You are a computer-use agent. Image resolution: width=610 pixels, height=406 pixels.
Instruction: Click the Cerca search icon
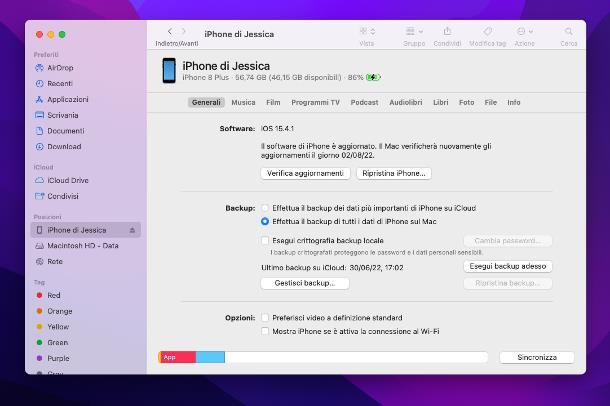pyautogui.click(x=568, y=31)
